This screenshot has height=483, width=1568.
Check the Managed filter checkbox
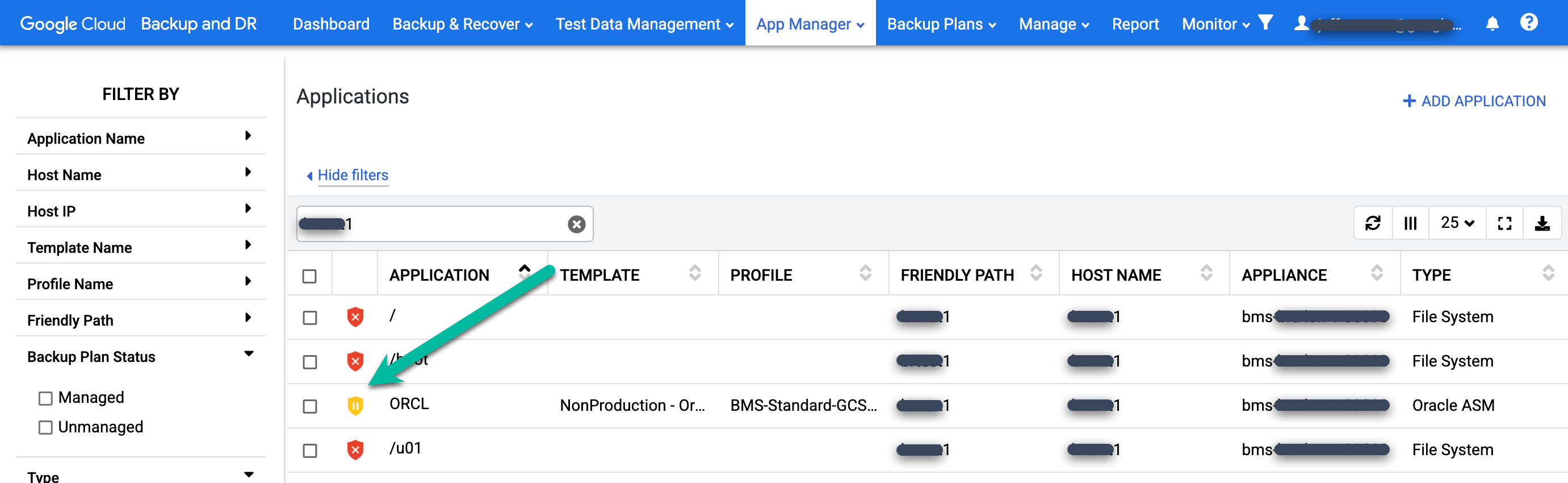coord(45,398)
